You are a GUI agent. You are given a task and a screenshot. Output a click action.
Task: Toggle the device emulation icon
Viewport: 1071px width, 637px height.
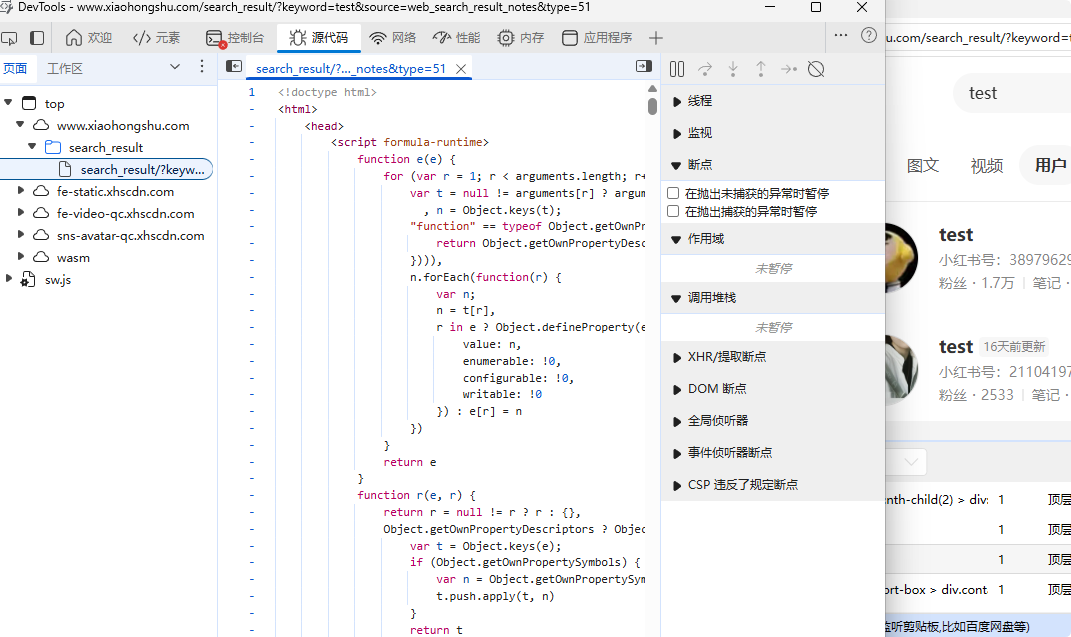click(x=9, y=38)
